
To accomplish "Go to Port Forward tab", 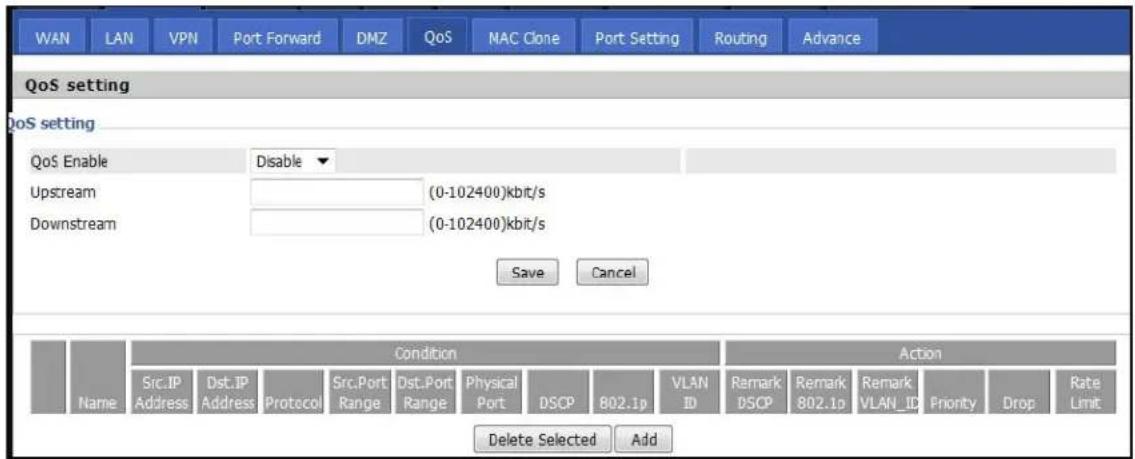I will click(277, 38).
